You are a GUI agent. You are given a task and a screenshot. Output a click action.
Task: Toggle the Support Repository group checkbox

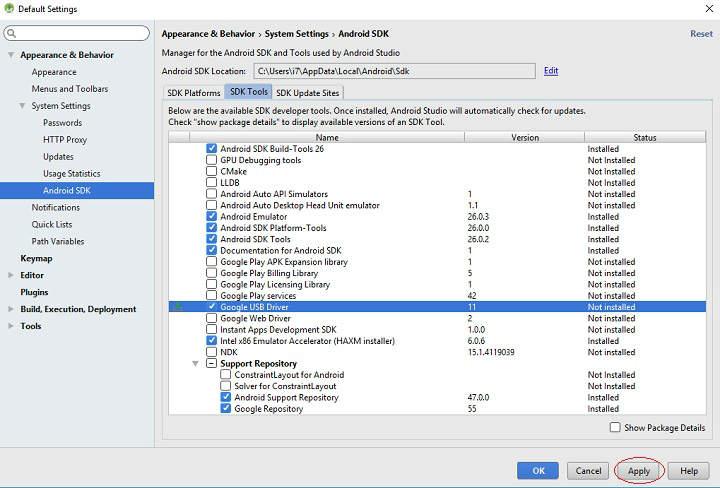pyautogui.click(x=211, y=363)
